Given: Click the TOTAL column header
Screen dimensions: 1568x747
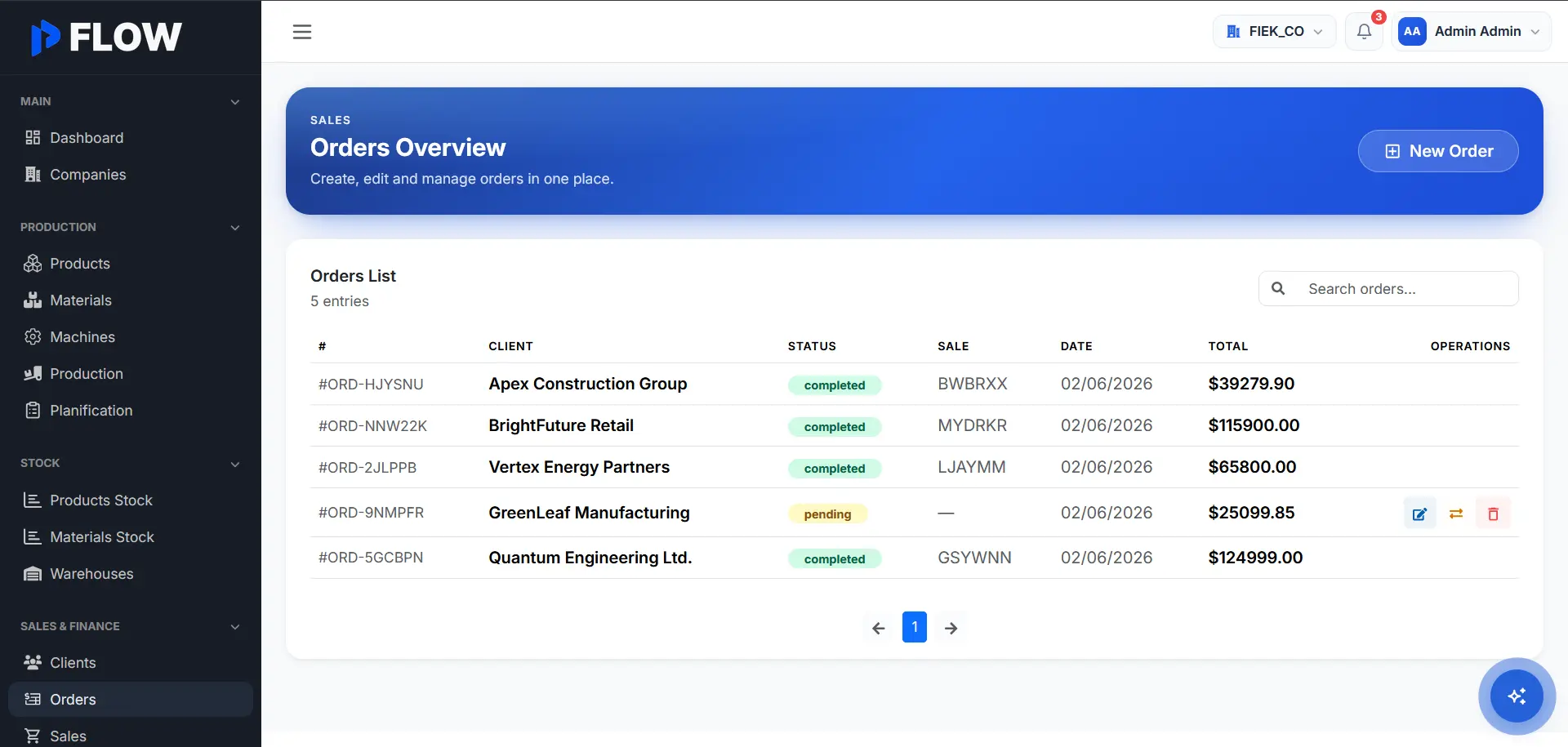Looking at the screenshot, I should pos(1228,346).
